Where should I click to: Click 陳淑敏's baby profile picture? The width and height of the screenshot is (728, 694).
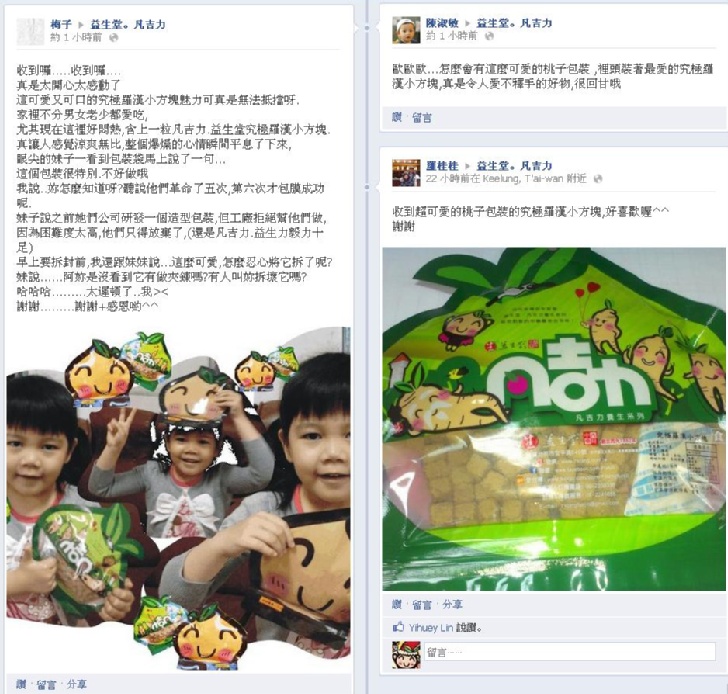[406, 31]
